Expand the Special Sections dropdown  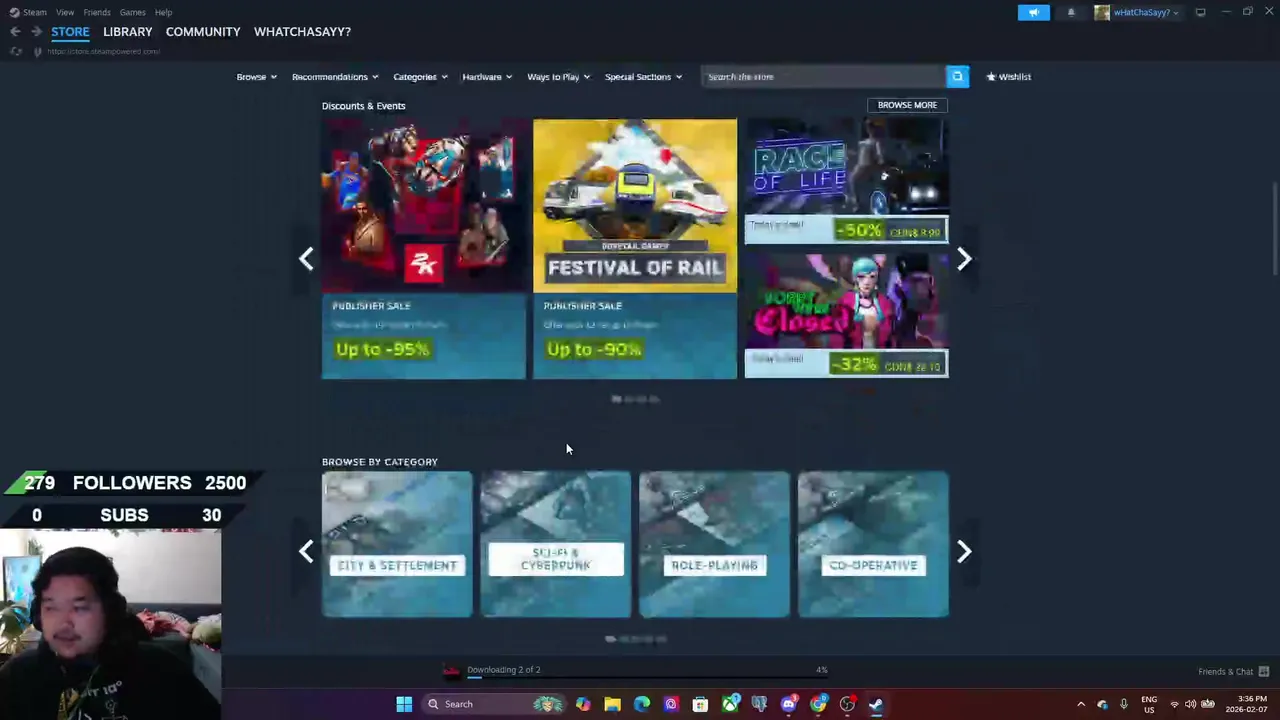coord(643,77)
